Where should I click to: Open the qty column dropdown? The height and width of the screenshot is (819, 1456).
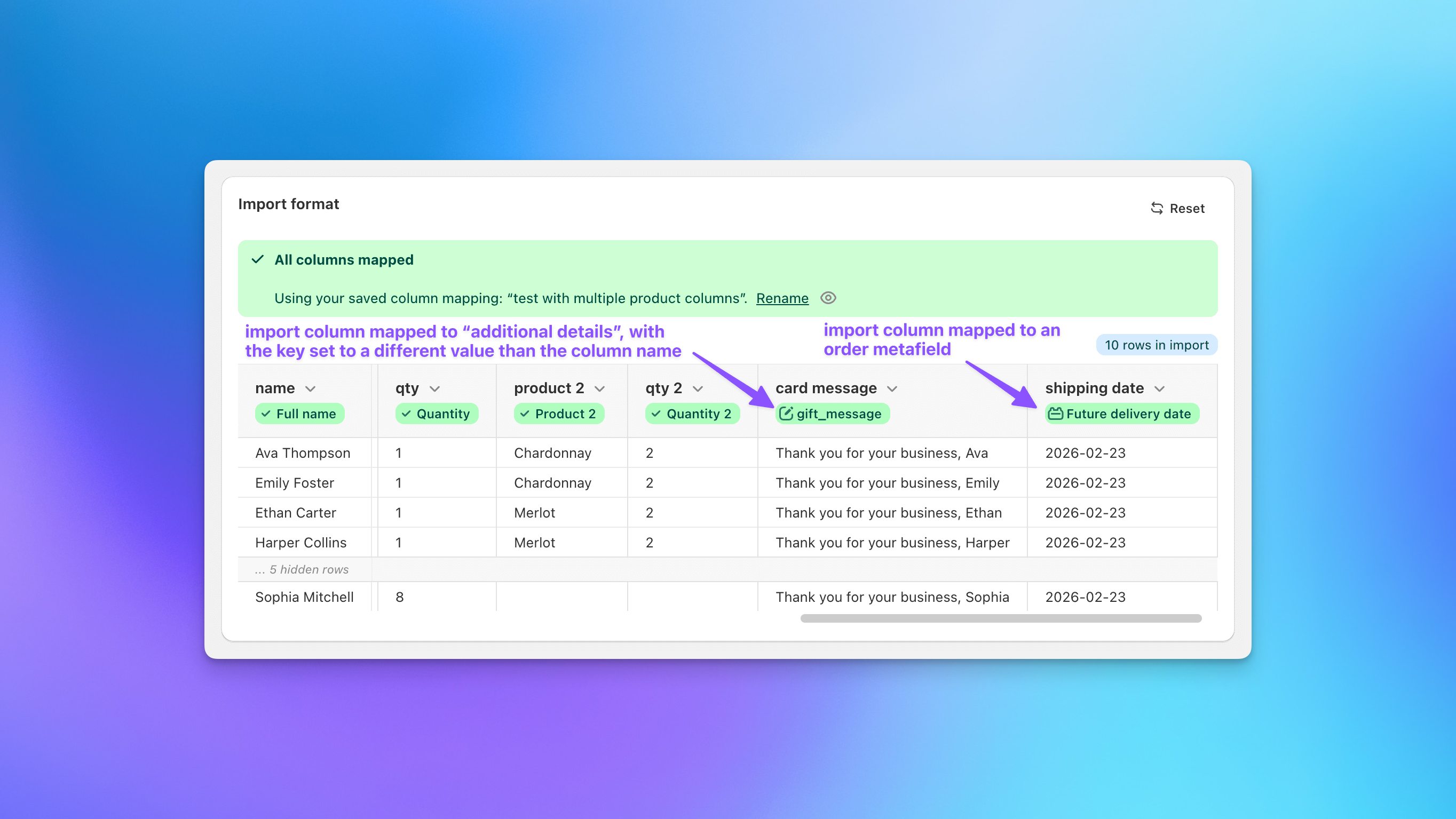[x=435, y=388]
